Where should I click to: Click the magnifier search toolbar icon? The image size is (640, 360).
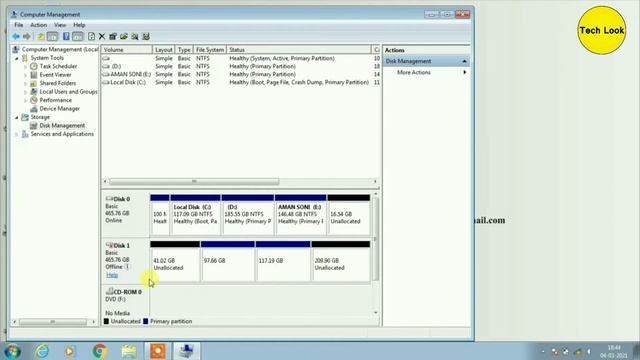(x=135, y=37)
